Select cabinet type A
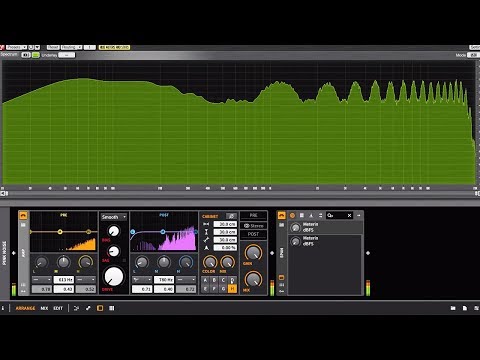Viewport: 480px width, 360px height. tap(205, 280)
